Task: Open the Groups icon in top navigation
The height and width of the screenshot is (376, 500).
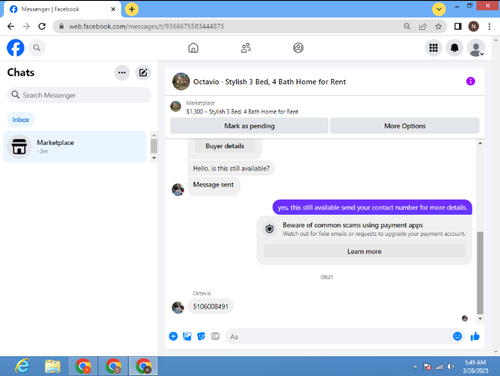Action: pyautogui.click(x=298, y=48)
